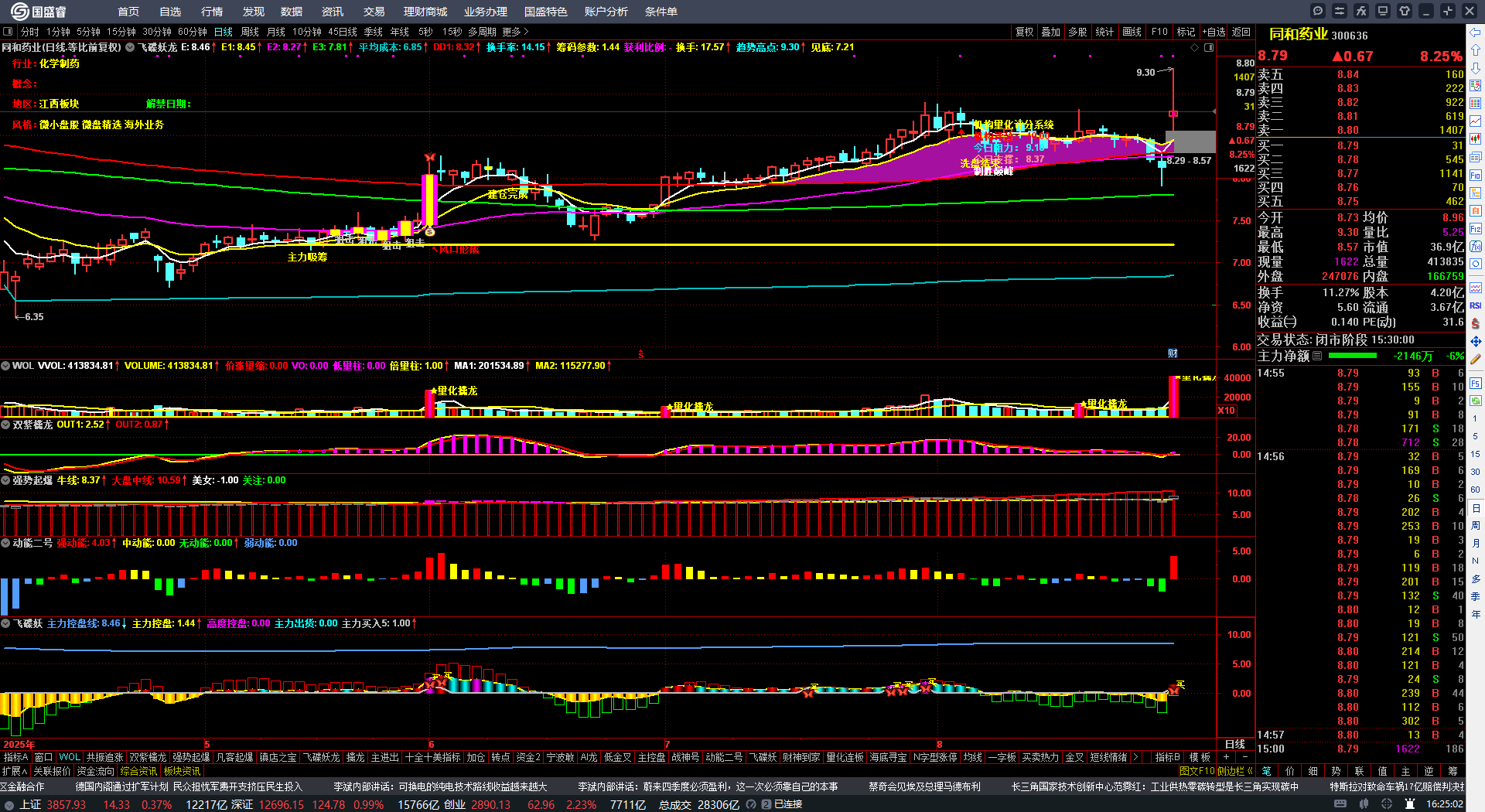Viewport: 1485px width, 812px height.
Task: Click the 卖一 8.80 order book row
Action: (1360, 130)
